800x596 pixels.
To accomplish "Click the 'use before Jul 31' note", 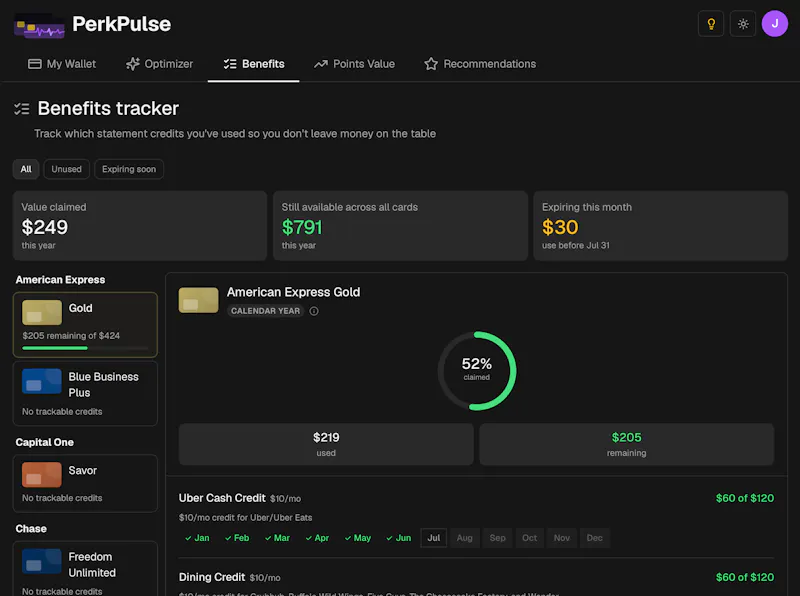I will point(576,245).
